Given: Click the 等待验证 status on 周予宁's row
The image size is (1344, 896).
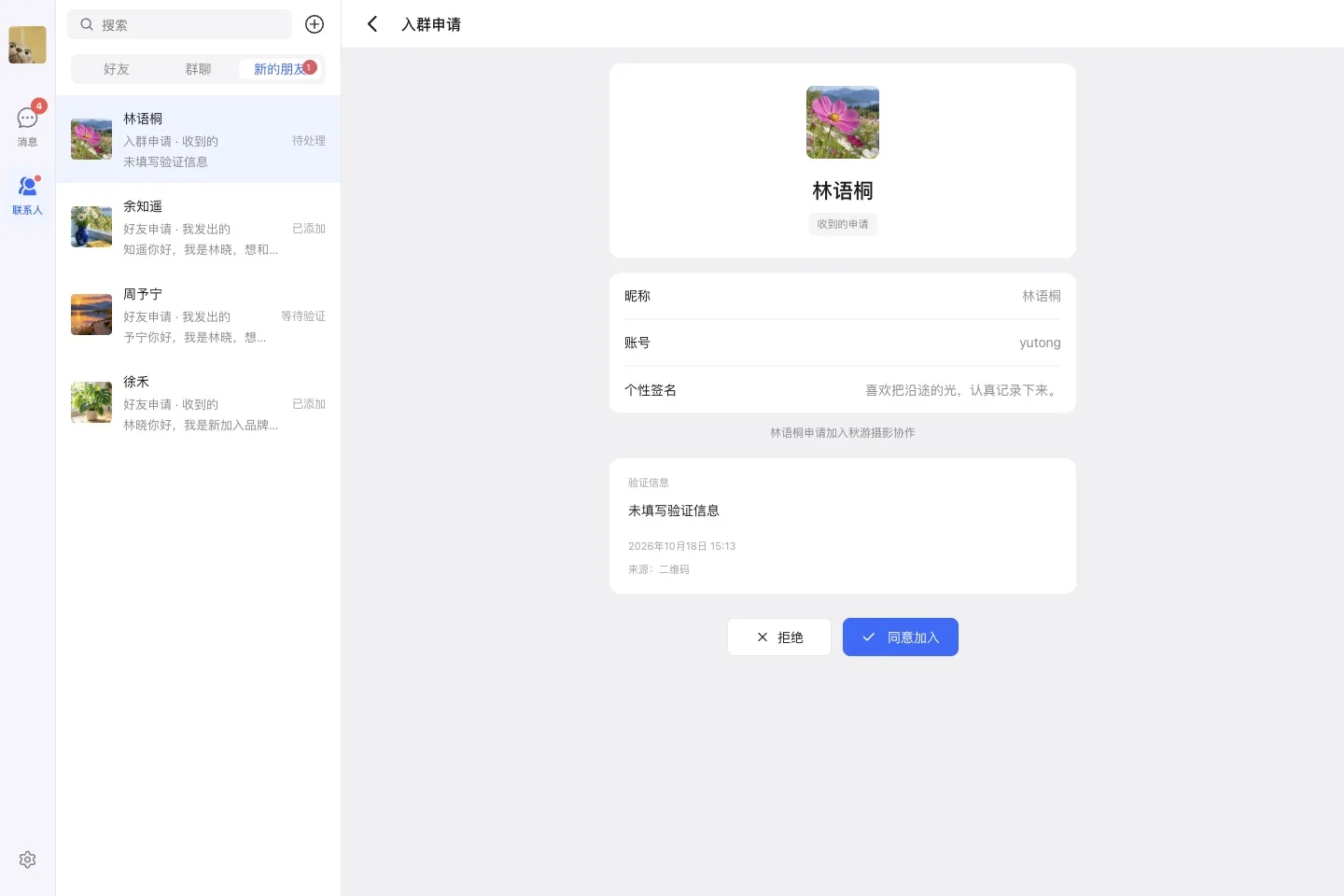Looking at the screenshot, I should click(x=303, y=316).
